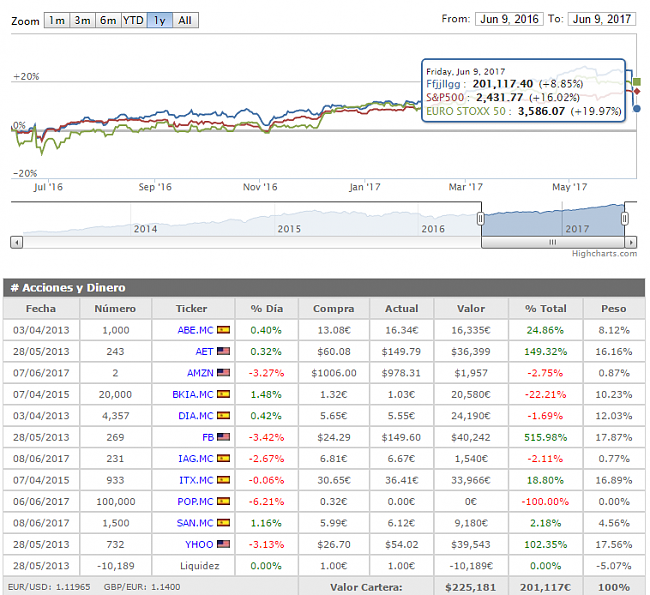Click the Compra column header

click(334, 309)
